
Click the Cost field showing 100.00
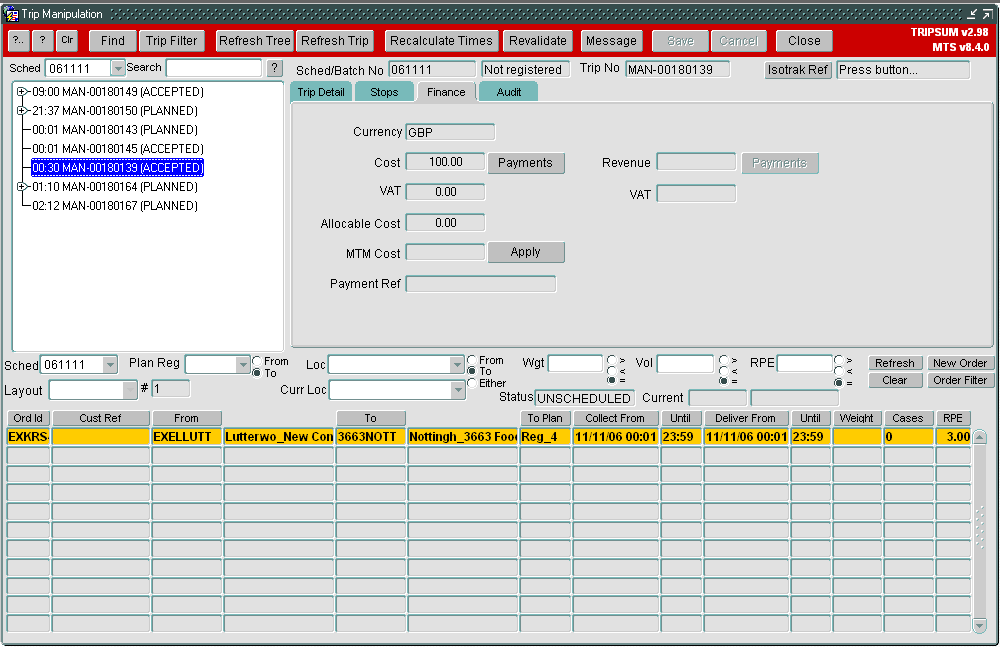coord(445,162)
